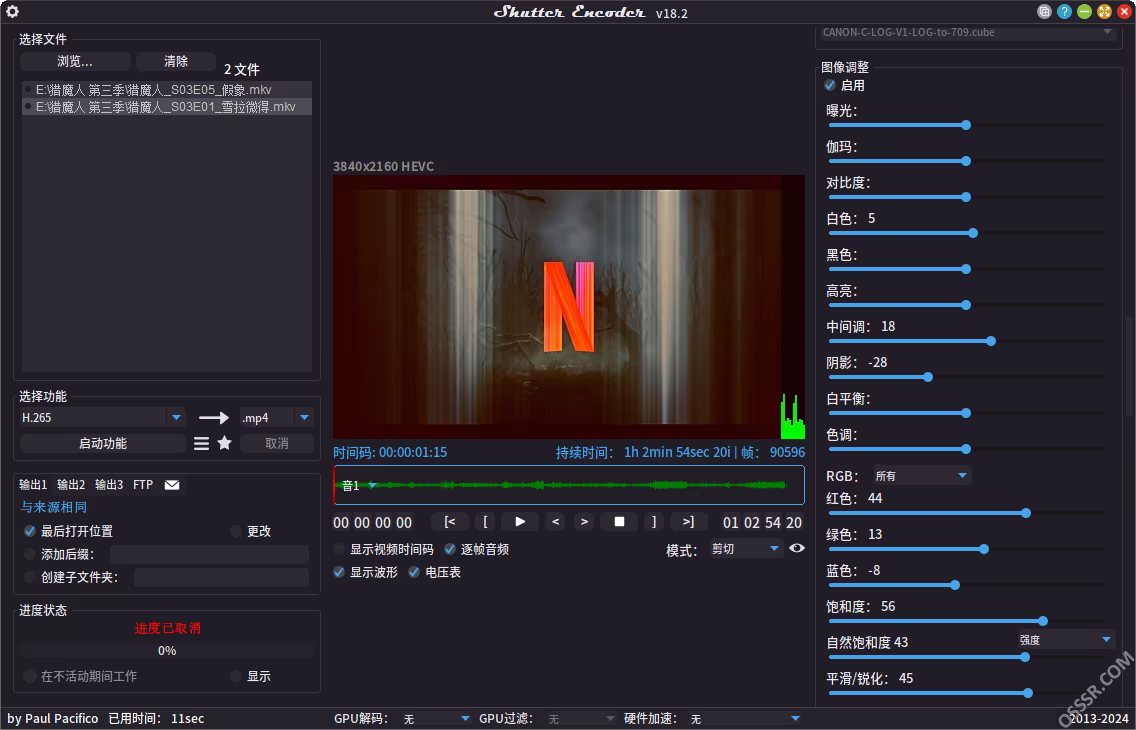Toggle 启用 image adjustment checkbox
The height and width of the screenshot is (730, 1136).
[830, 85]
